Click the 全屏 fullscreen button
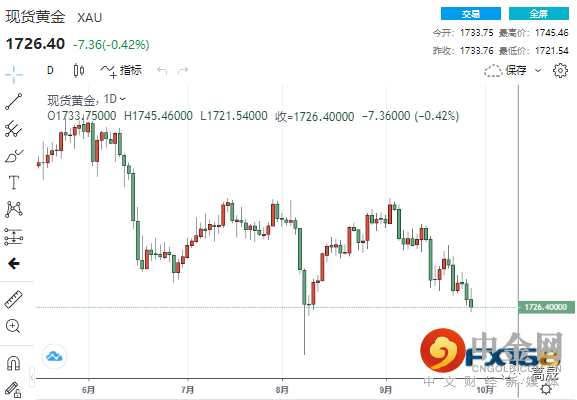The image size is (577, 400). [x=539, y=14]
